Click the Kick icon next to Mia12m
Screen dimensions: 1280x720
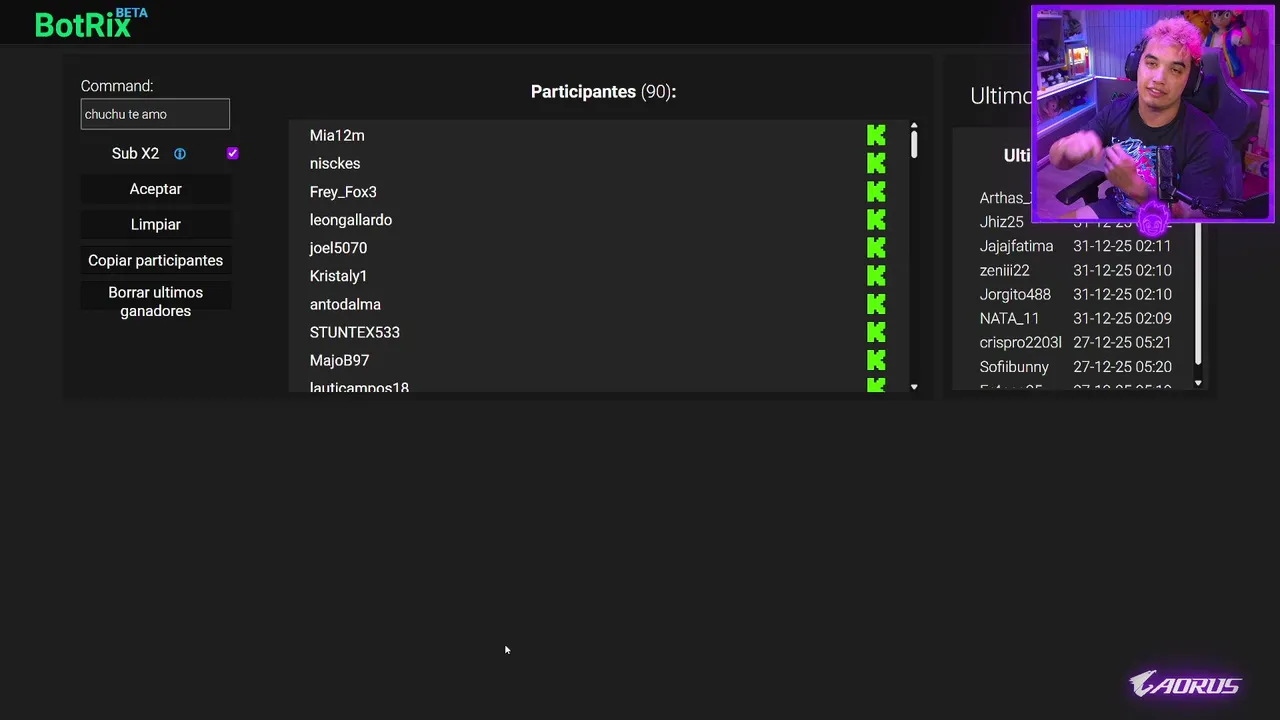(x=876, y=135)
